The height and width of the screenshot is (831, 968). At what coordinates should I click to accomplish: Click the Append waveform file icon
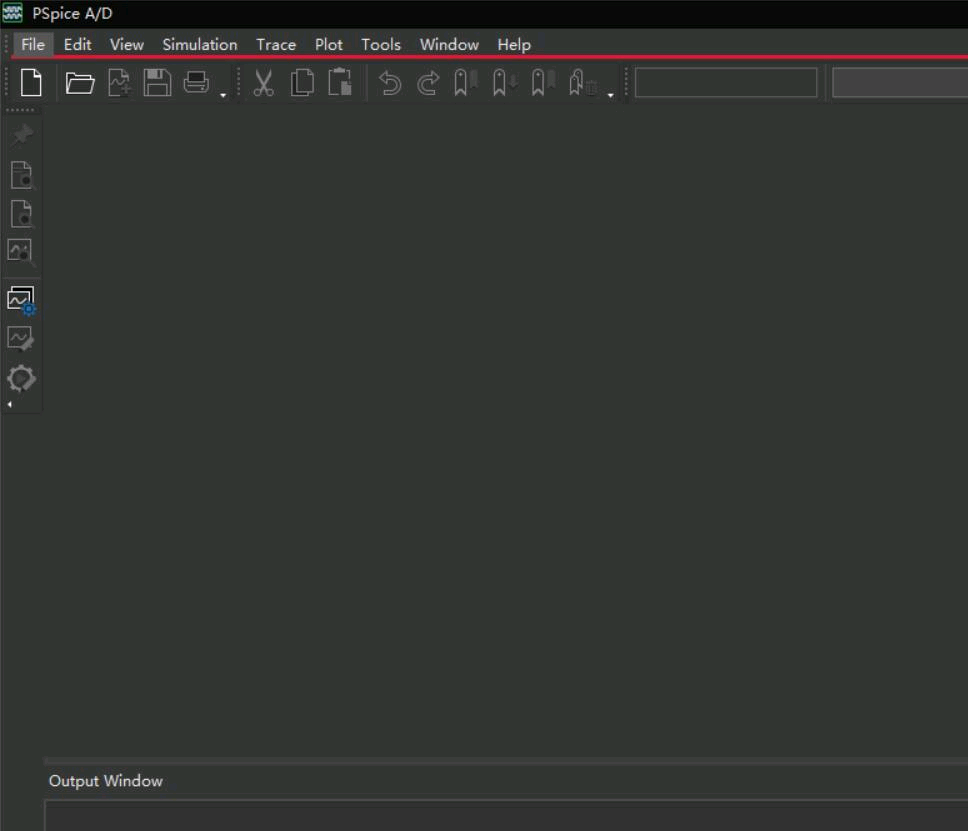(119, 83)
